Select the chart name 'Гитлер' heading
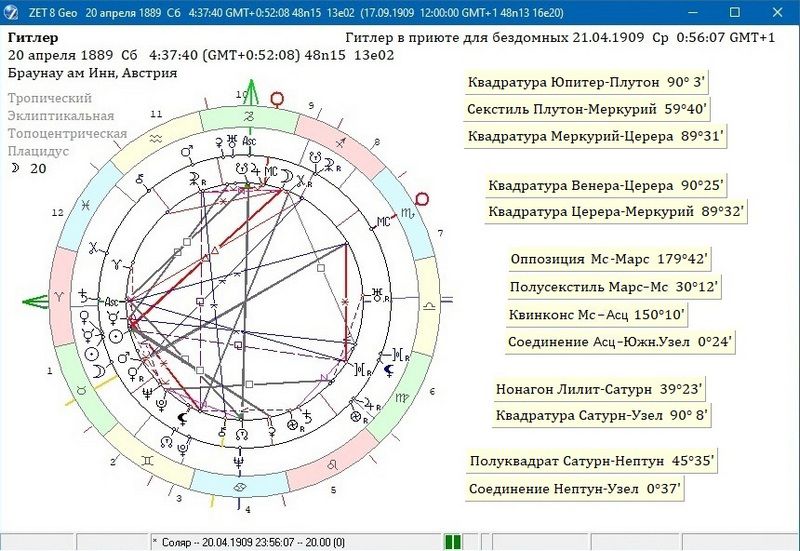This screenshot has height=551, width=800. point(33,37)
